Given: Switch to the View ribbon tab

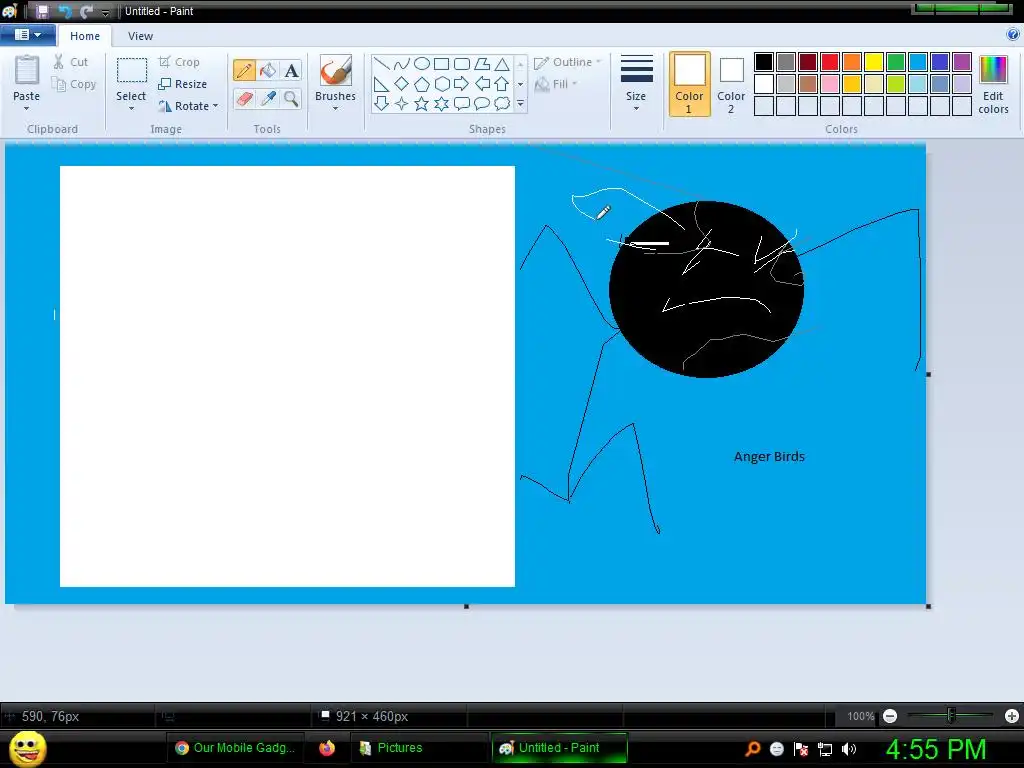Looking at the screenshot, I should tap(140, 36).
